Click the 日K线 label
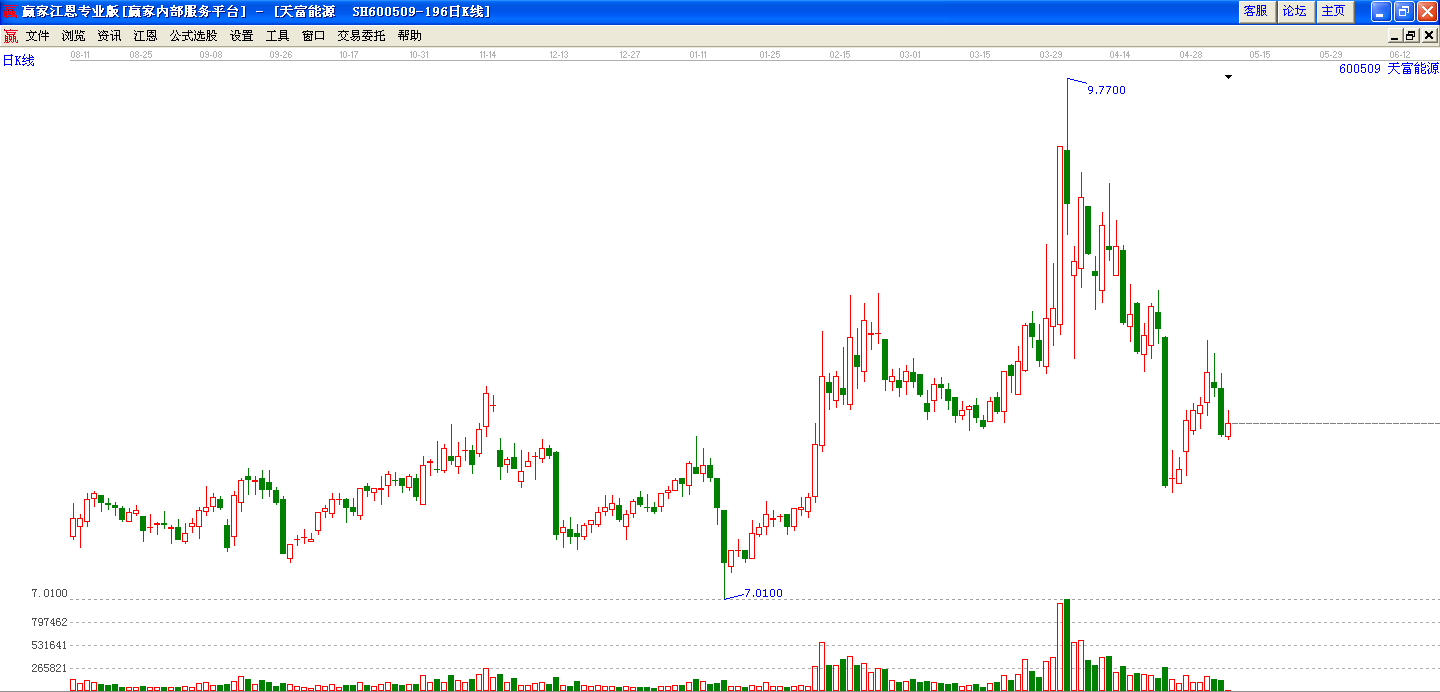1440x692 pixels. (18, 61)
